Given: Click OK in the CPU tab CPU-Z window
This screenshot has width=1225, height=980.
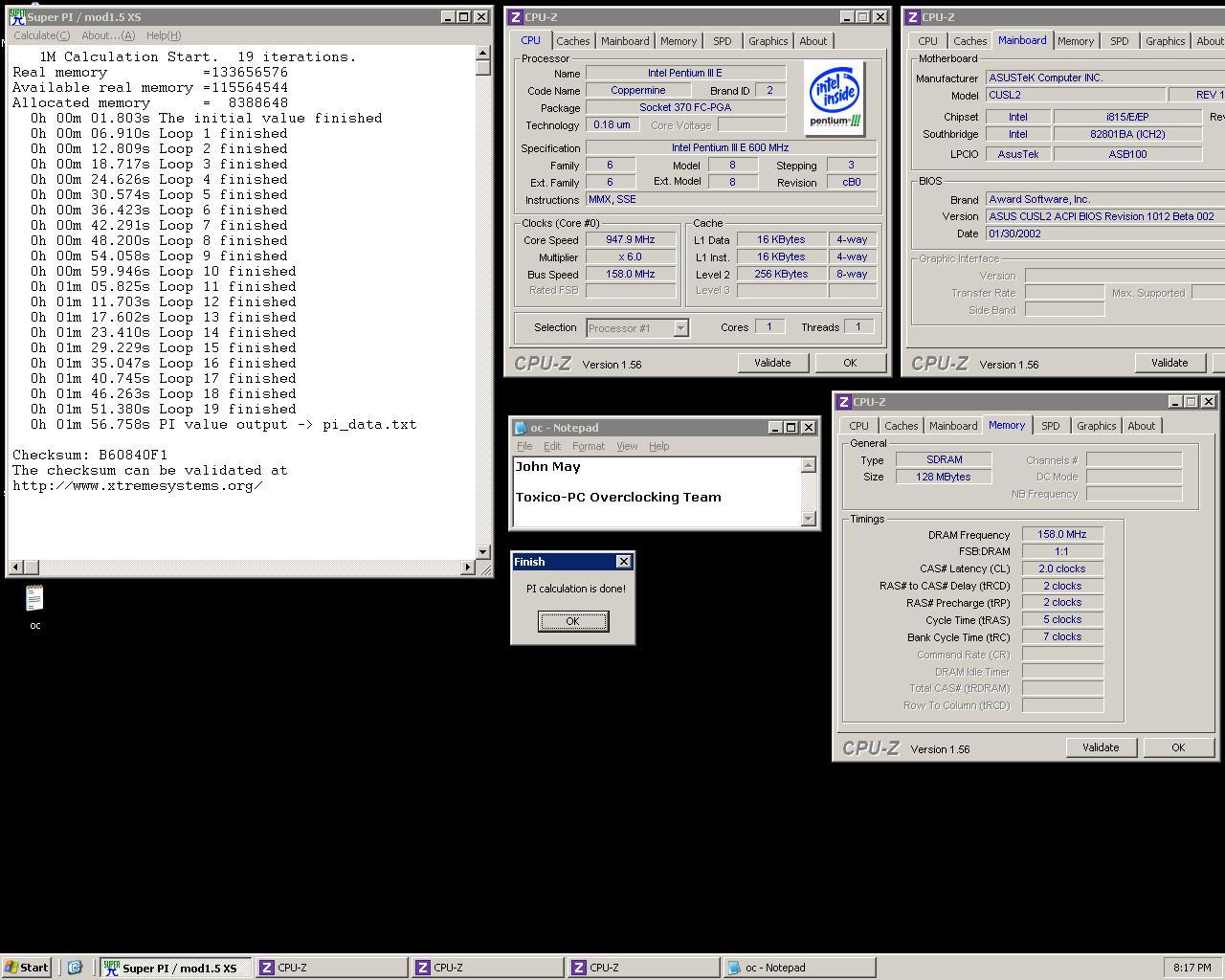Looking at the screenshot, I should pos(850,363).
